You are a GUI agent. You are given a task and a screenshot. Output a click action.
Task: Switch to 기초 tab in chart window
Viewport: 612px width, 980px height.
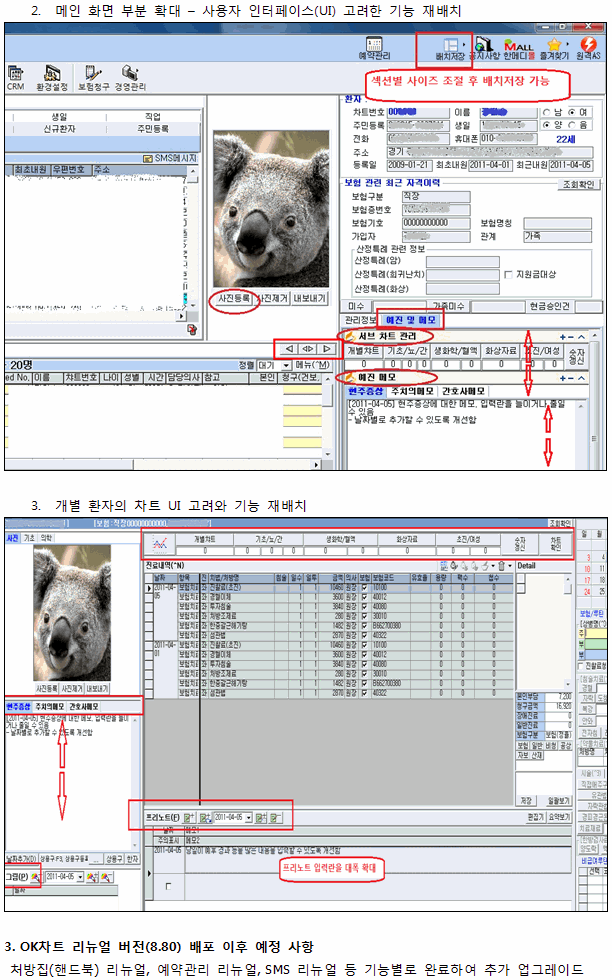[x=29, y=538]
